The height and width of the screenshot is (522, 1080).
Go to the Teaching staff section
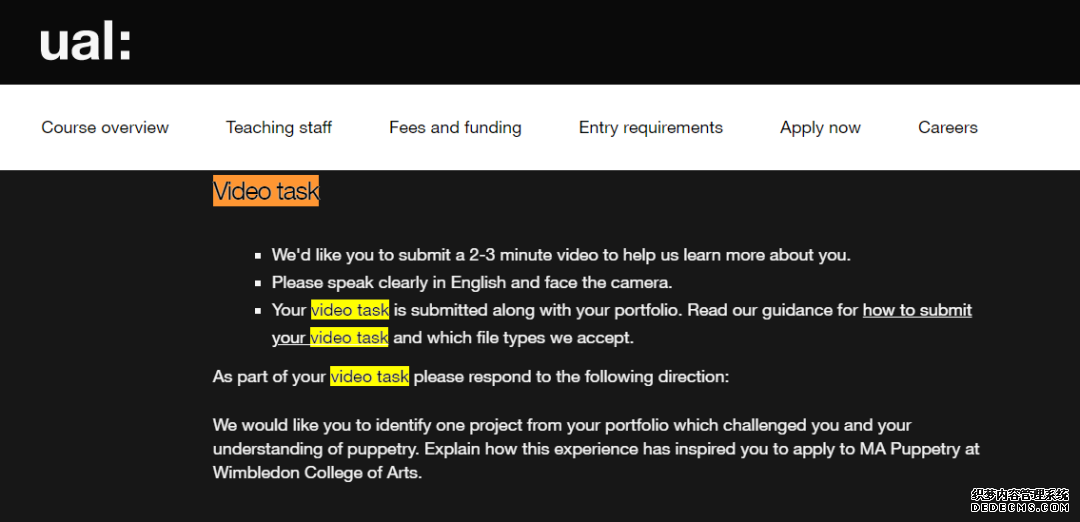[279, 127]
